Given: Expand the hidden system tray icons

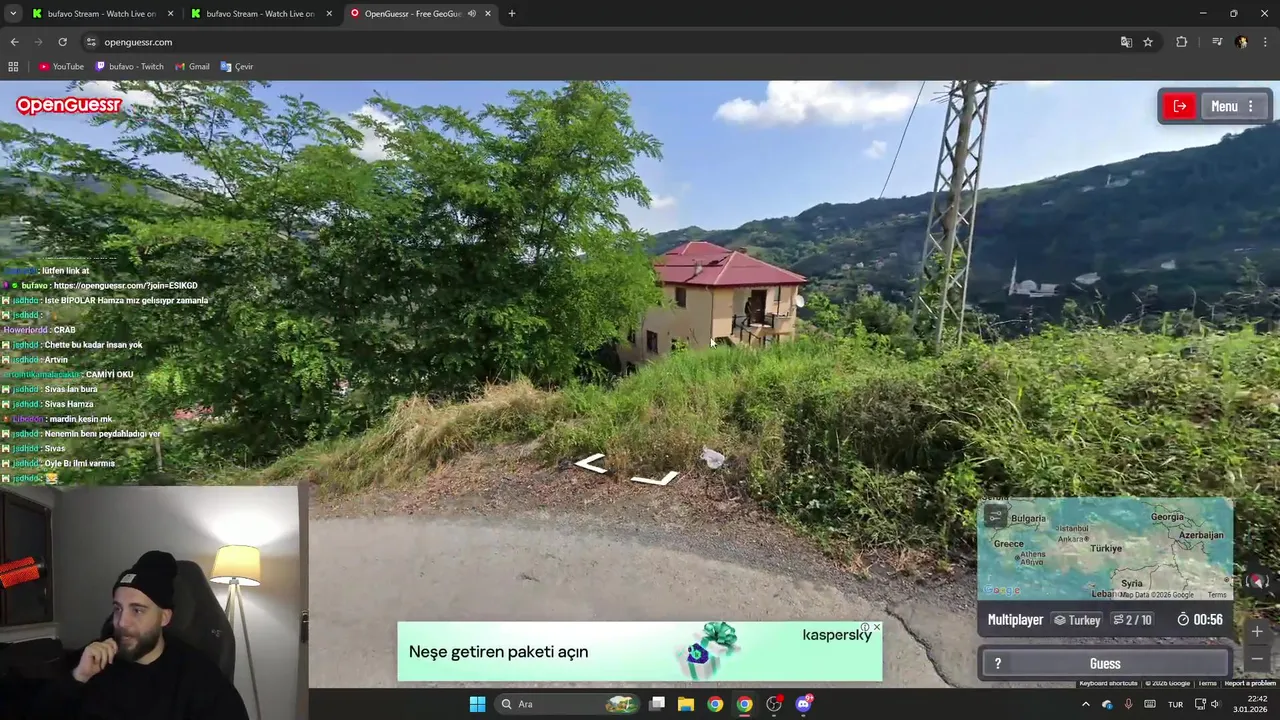Looking at the screenshot, I should click(1086, 704).
